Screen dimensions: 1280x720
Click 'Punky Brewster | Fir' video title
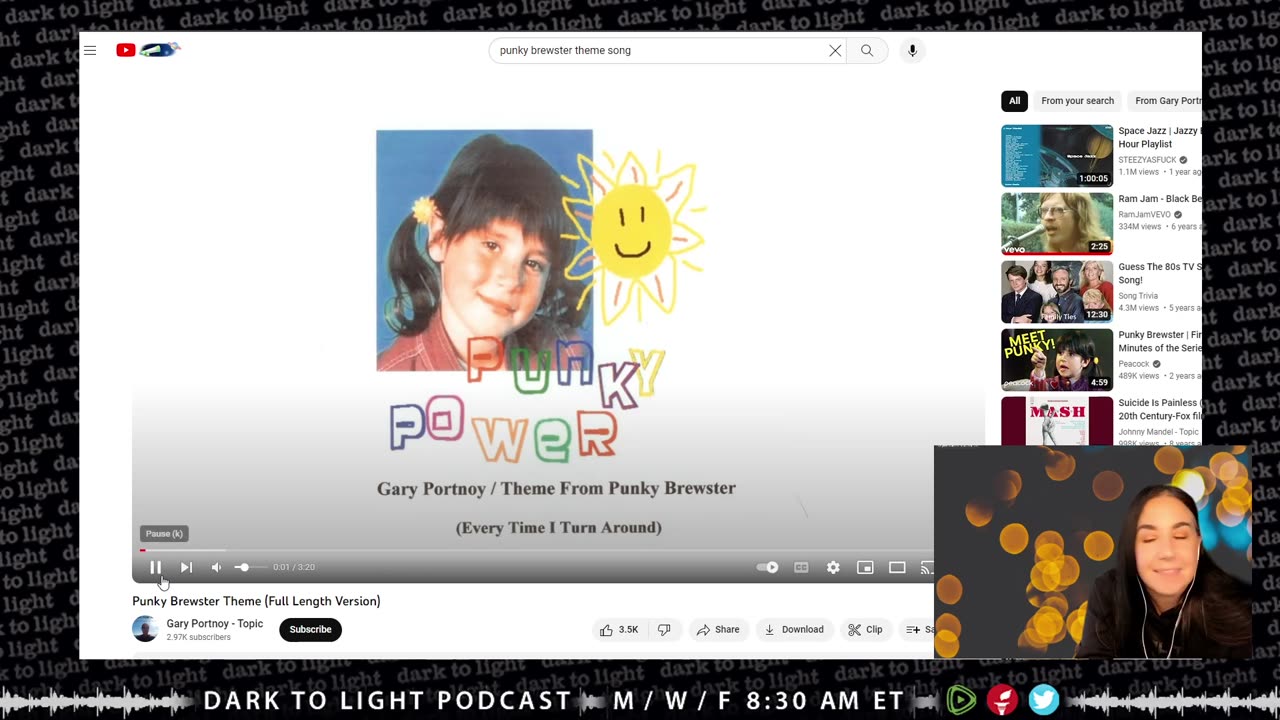pyautogui.click(x=1160, y=341)
